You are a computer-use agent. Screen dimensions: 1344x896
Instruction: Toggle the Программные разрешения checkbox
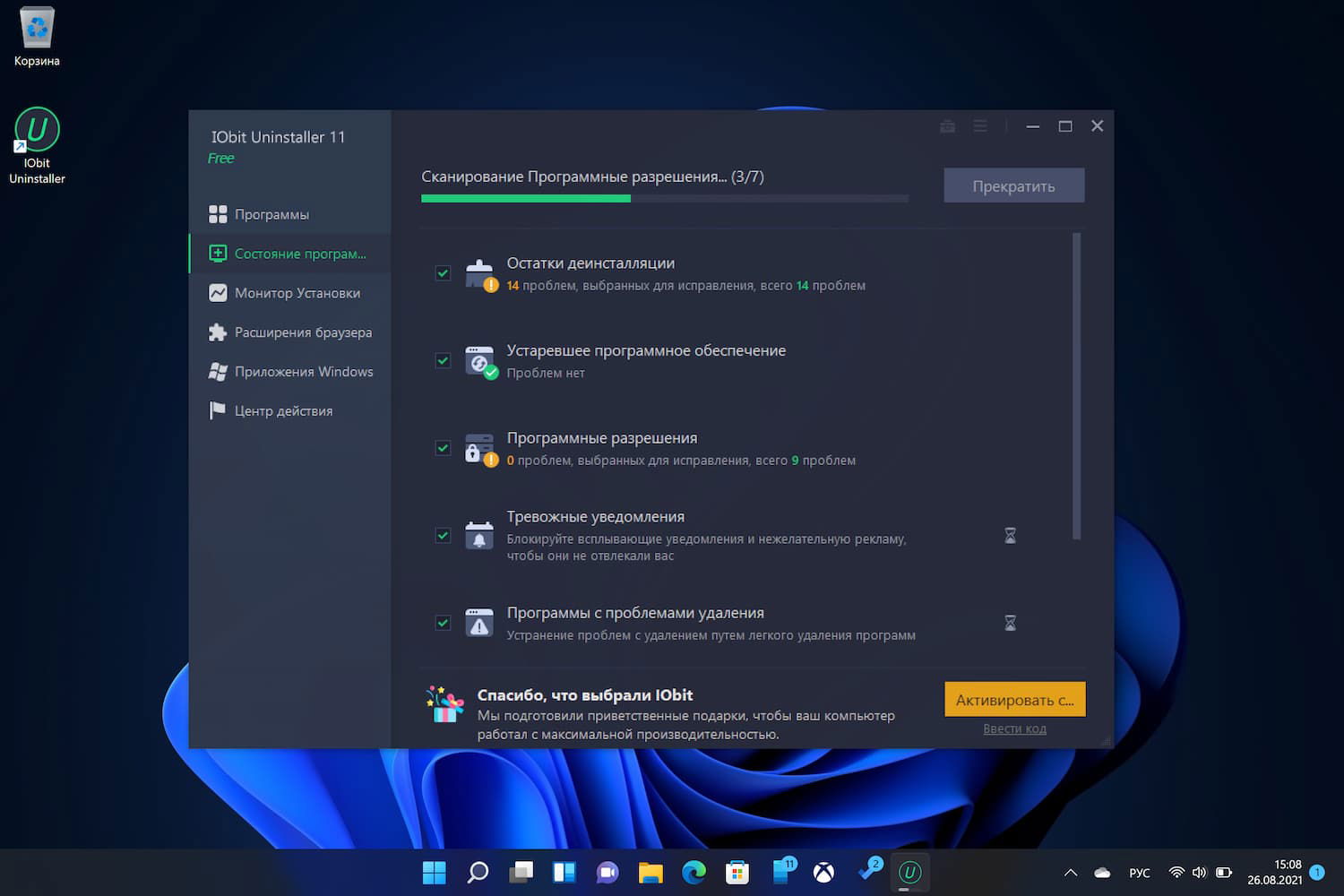point(443,448)
